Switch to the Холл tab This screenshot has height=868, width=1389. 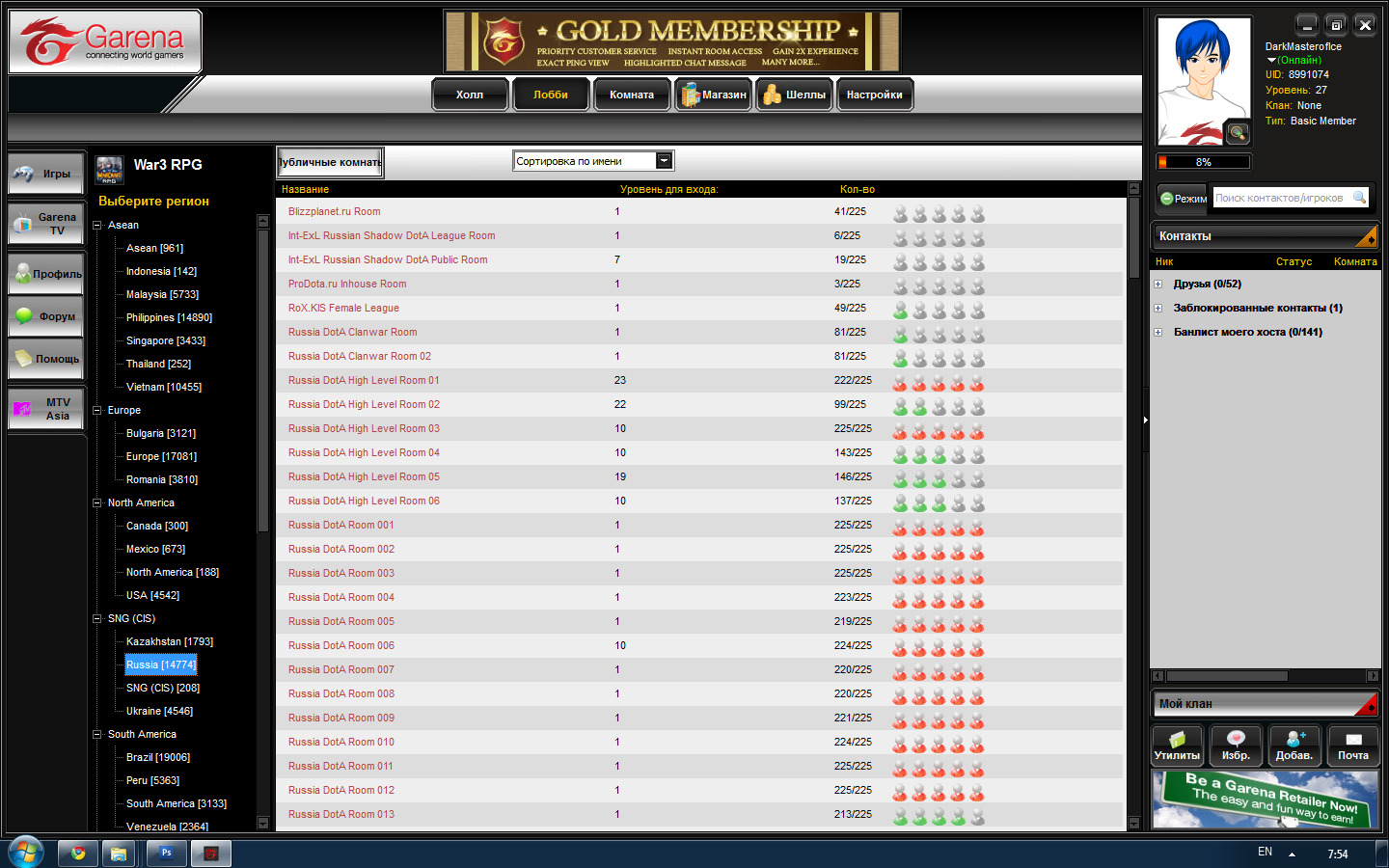click(470, 95)
